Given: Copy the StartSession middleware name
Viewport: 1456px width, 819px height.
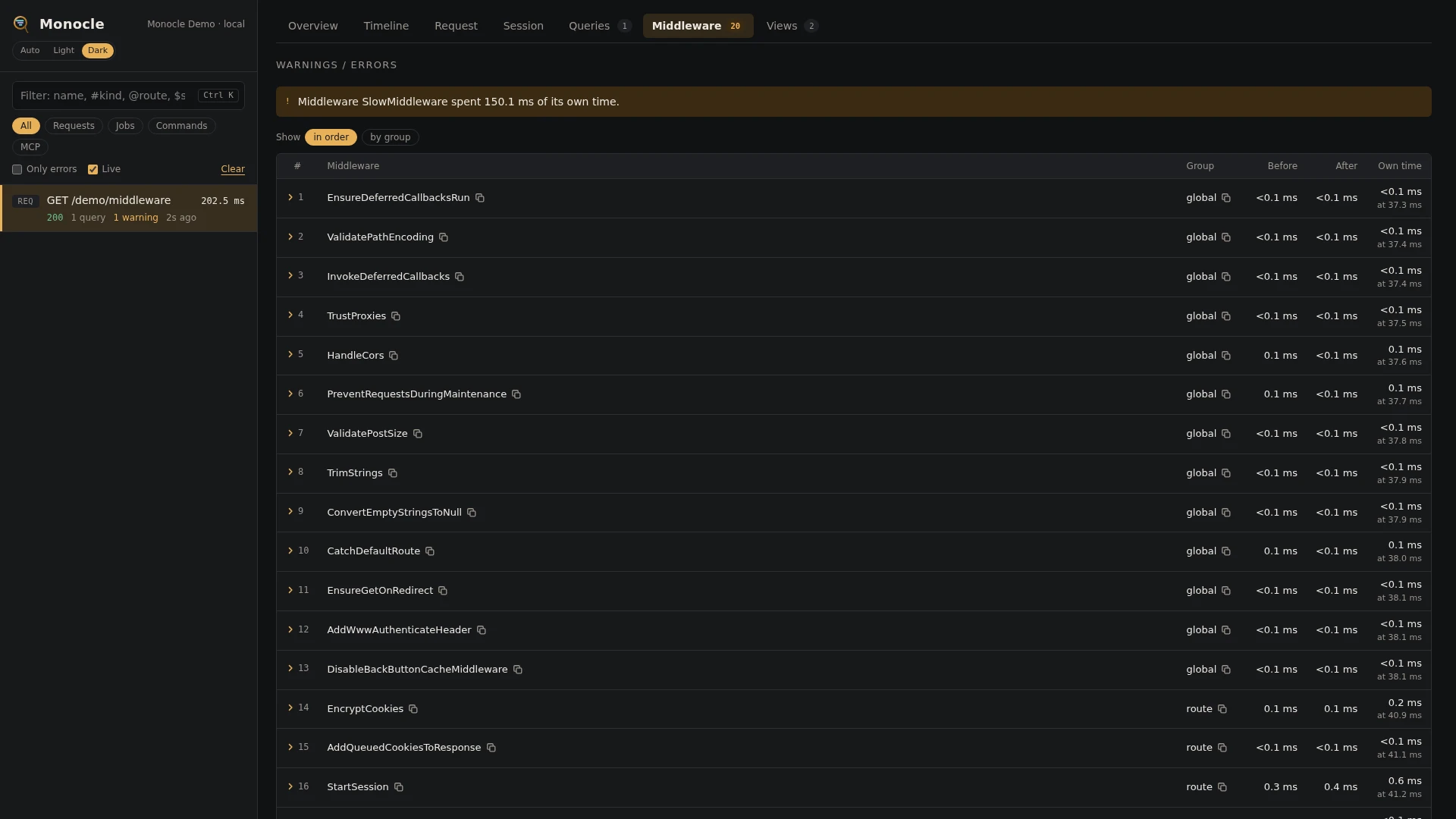Looking at the screenshot, I should 399,787.
